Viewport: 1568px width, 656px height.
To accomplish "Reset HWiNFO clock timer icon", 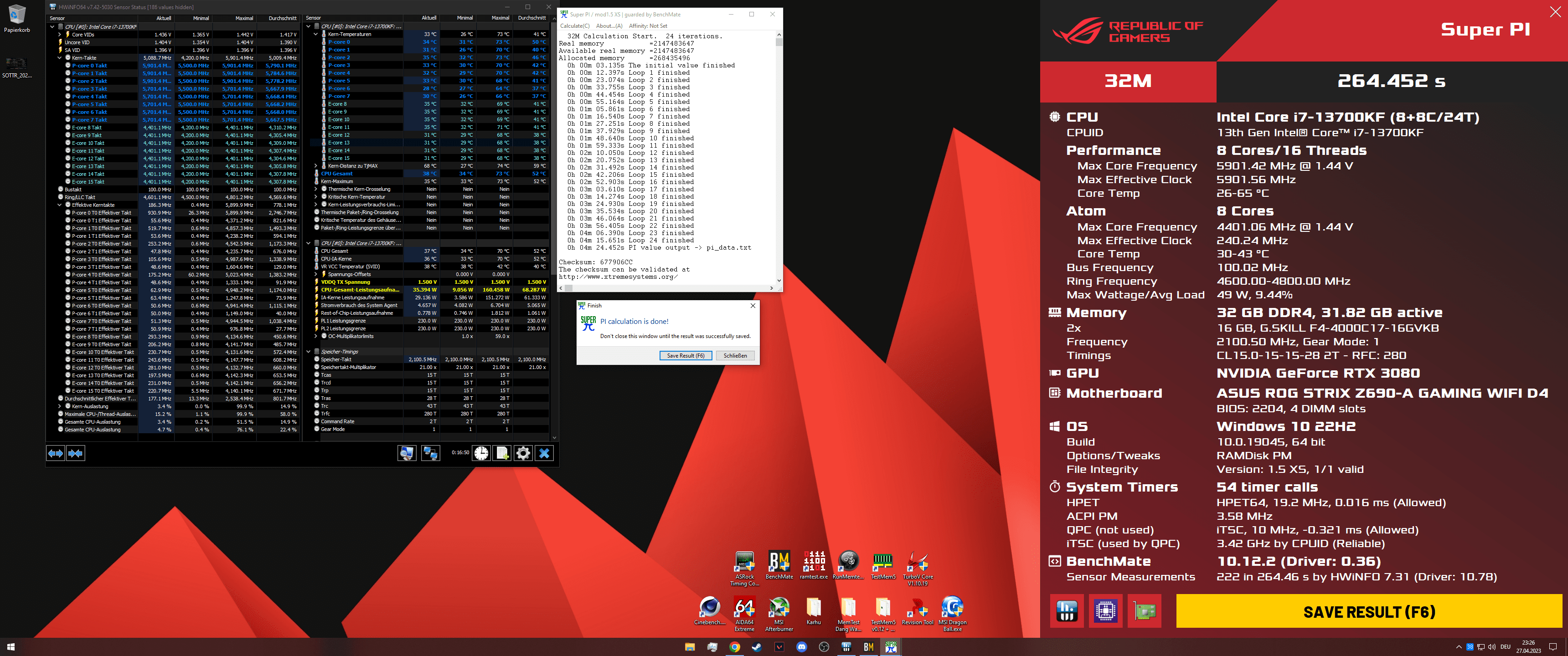I will (x=481, y=453).
